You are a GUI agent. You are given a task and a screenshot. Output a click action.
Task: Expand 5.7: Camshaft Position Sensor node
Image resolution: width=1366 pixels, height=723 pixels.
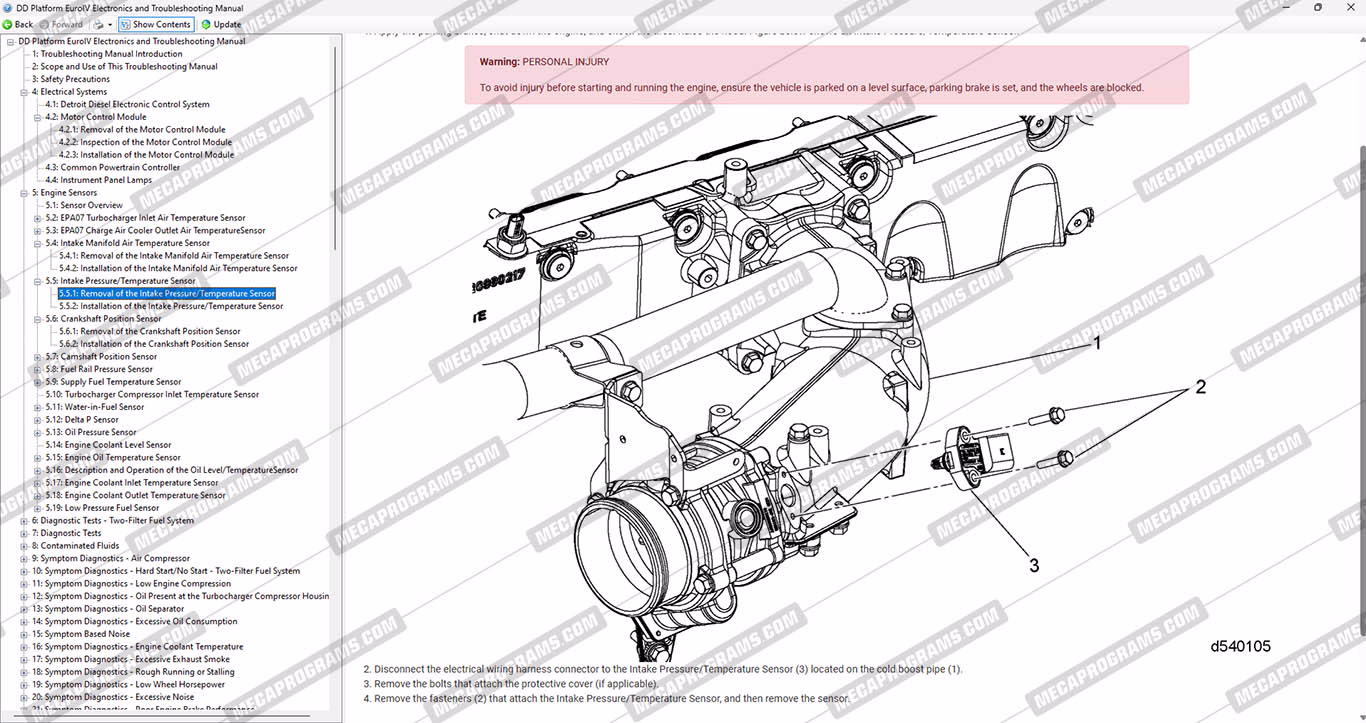pyautogui.click(x=38, y=357)
